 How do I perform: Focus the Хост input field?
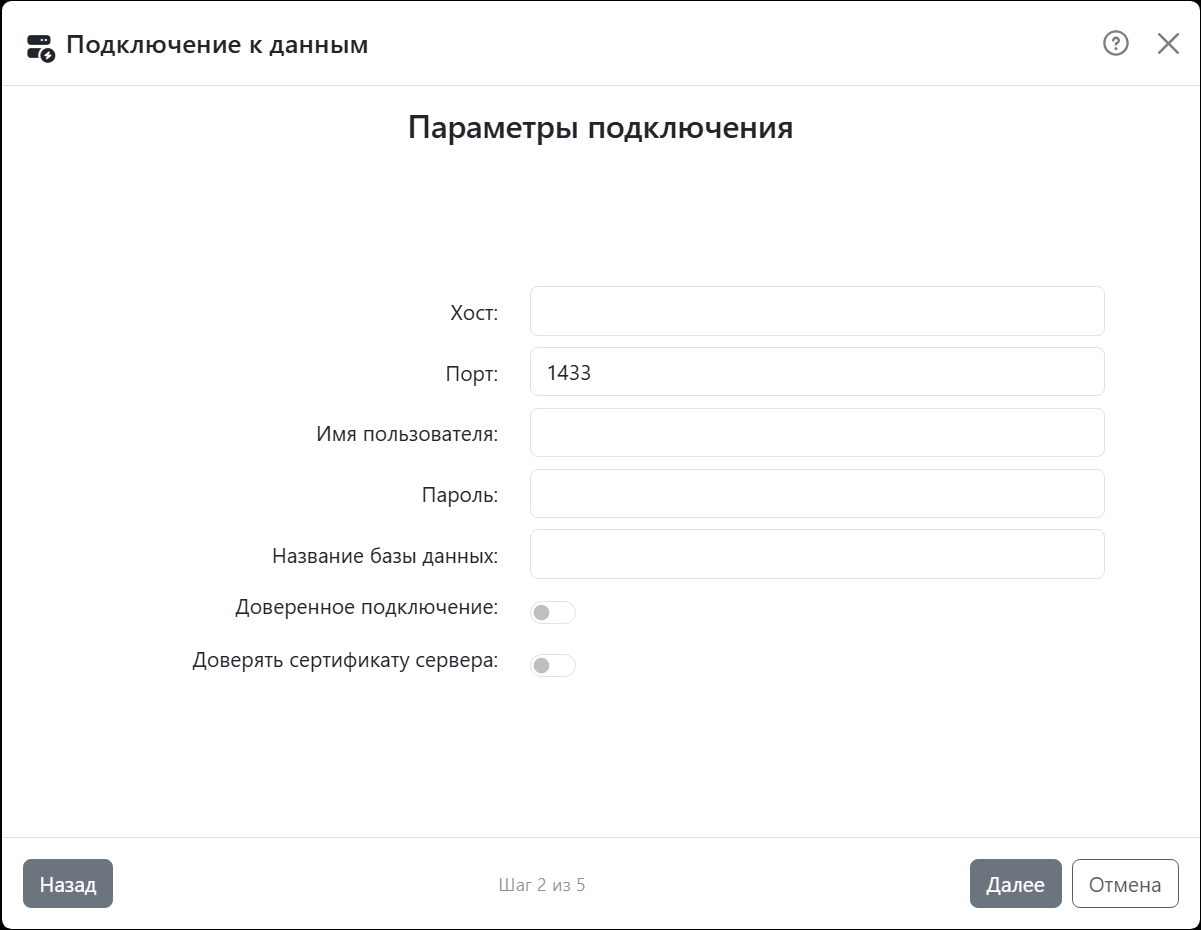coord(817,311)
